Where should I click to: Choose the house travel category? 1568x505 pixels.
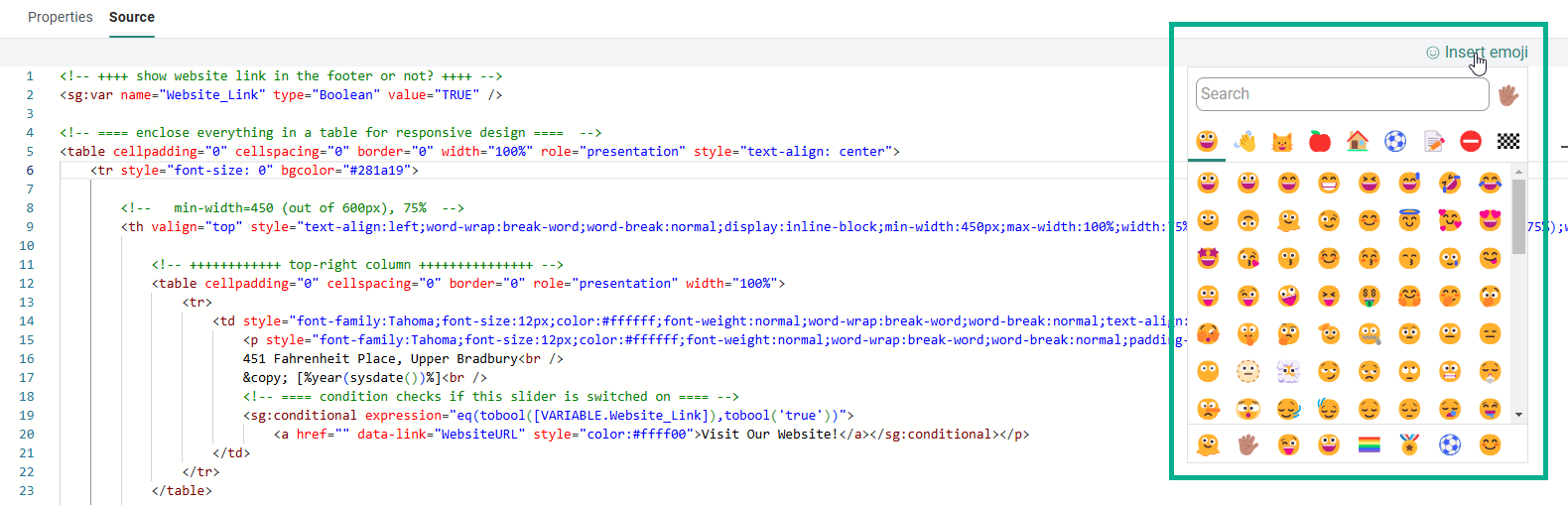click(x=1358, y=142)
